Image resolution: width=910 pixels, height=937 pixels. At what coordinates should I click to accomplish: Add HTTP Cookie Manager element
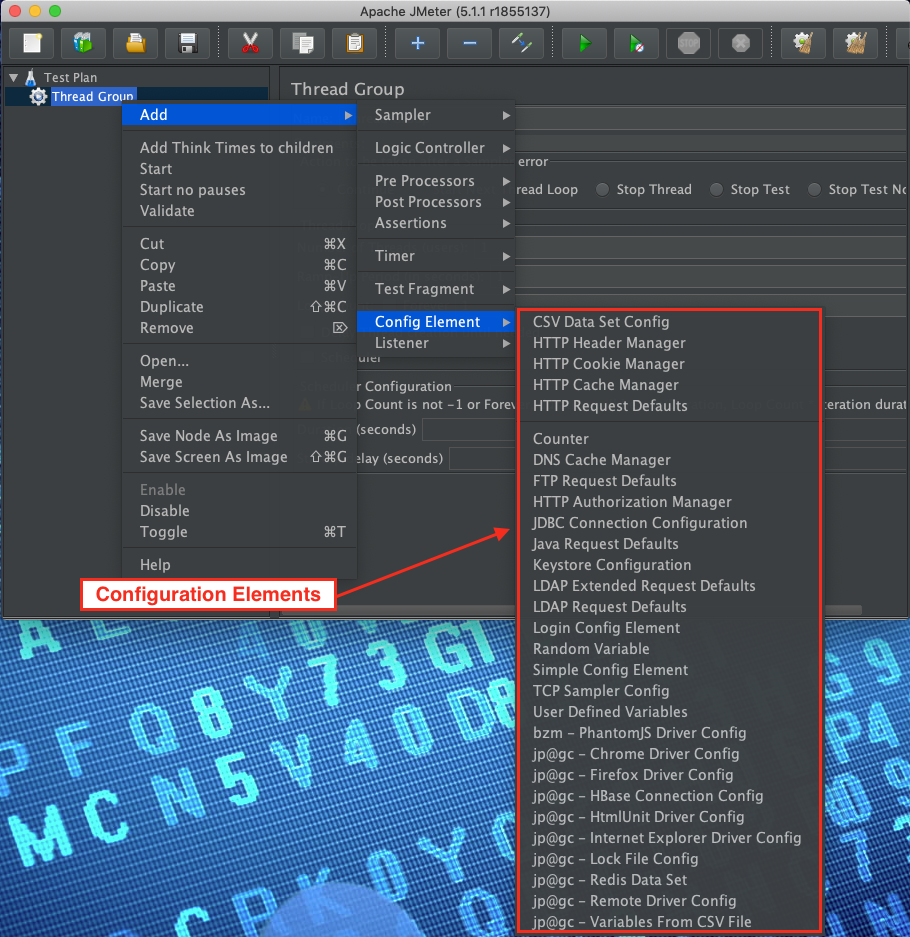pos(669,364)
